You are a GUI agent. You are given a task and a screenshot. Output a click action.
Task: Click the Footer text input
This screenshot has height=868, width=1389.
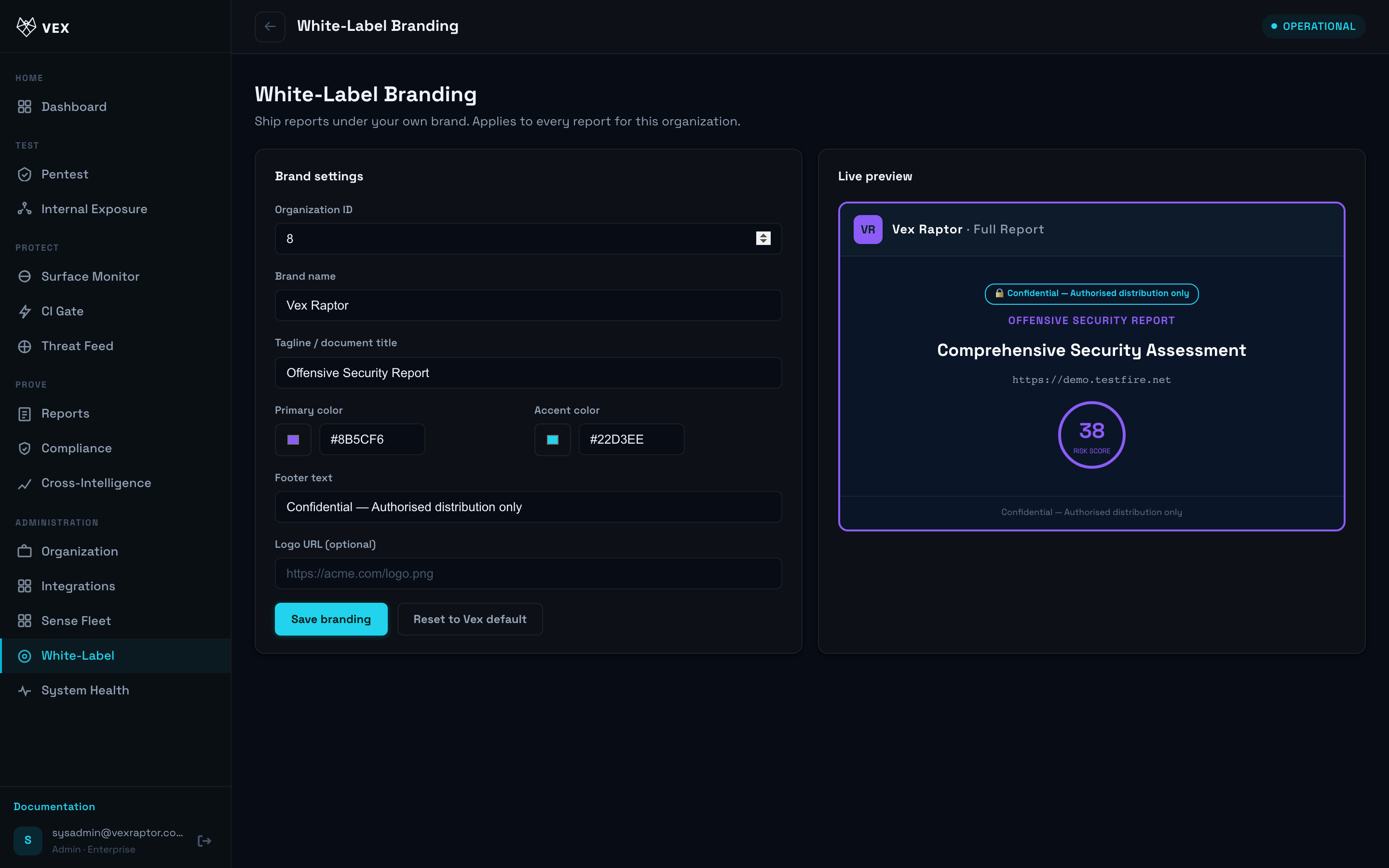(528, 507)
